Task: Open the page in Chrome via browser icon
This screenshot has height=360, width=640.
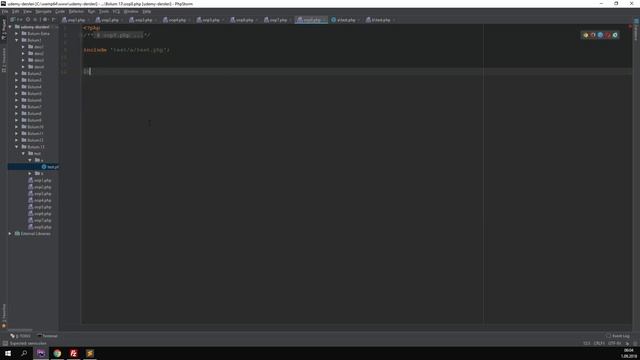Action: (586, 35)
